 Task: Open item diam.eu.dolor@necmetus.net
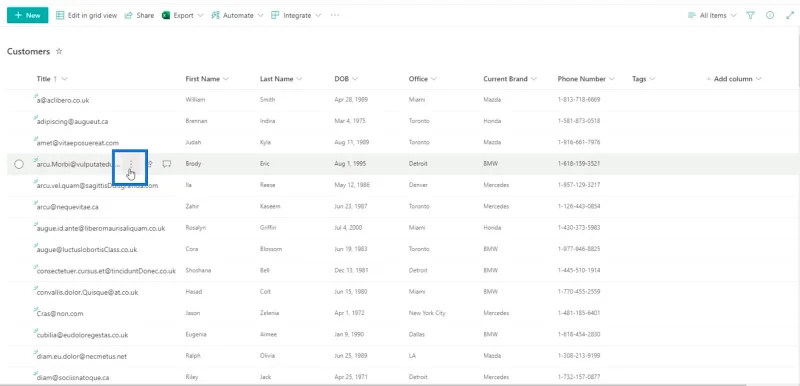tap(82, 356)
